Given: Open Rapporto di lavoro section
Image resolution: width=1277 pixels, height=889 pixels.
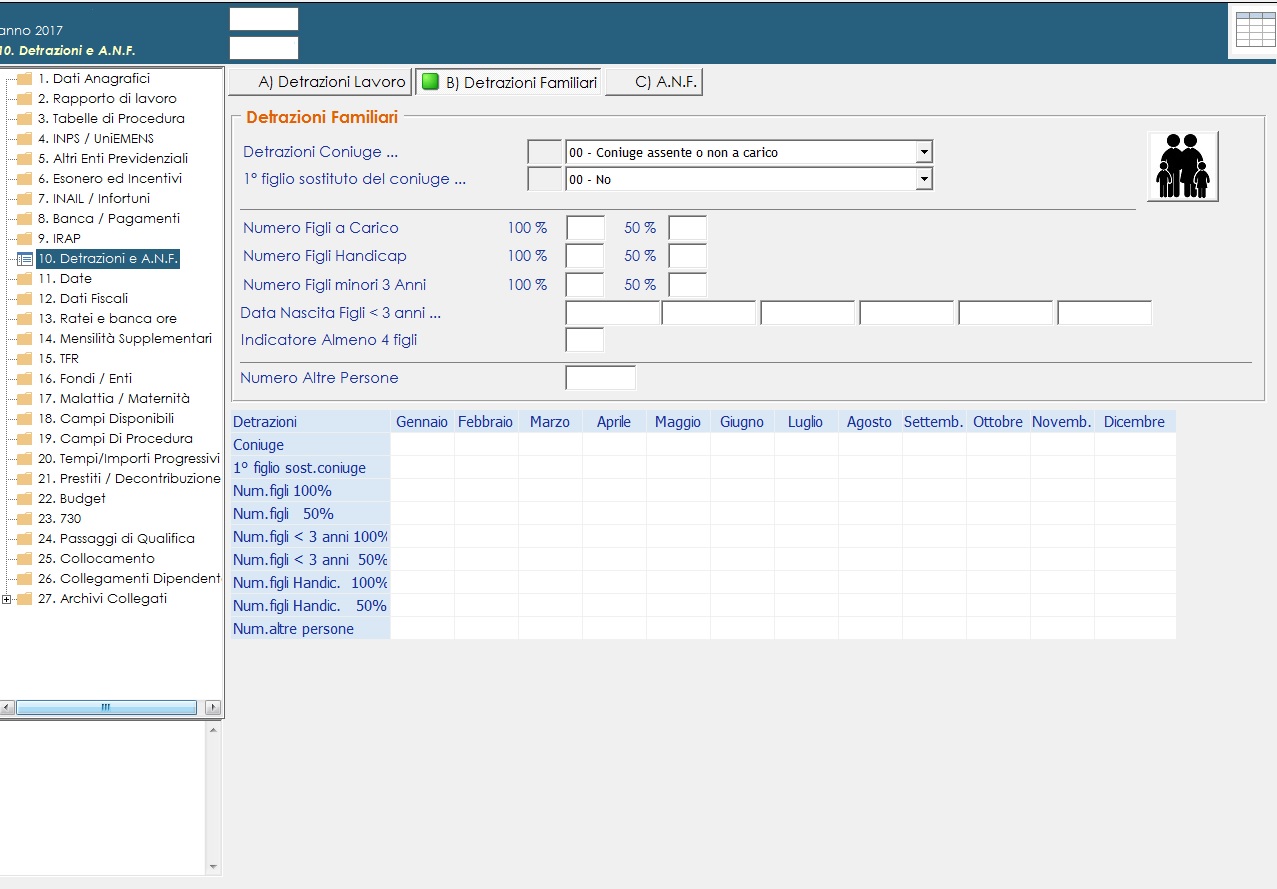Looking at the screenshot, I should pos(106,99).
